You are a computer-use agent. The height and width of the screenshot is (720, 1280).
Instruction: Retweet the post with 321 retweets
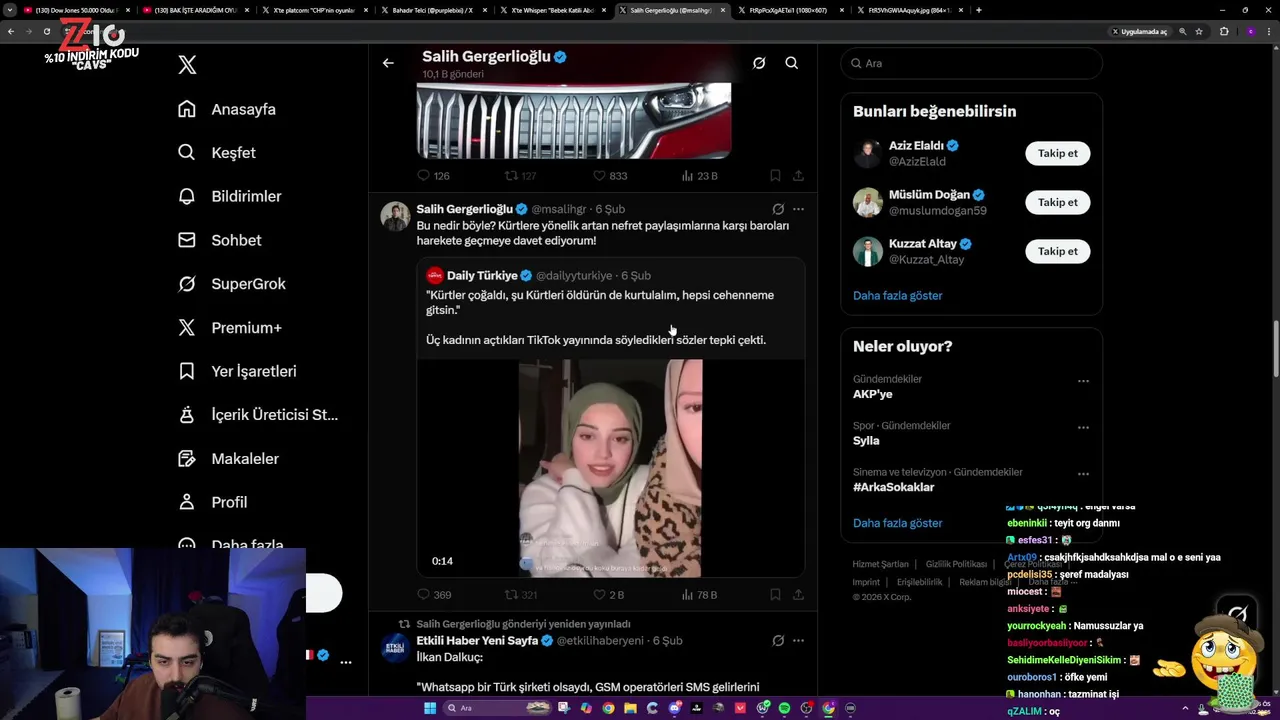[520, 594]
